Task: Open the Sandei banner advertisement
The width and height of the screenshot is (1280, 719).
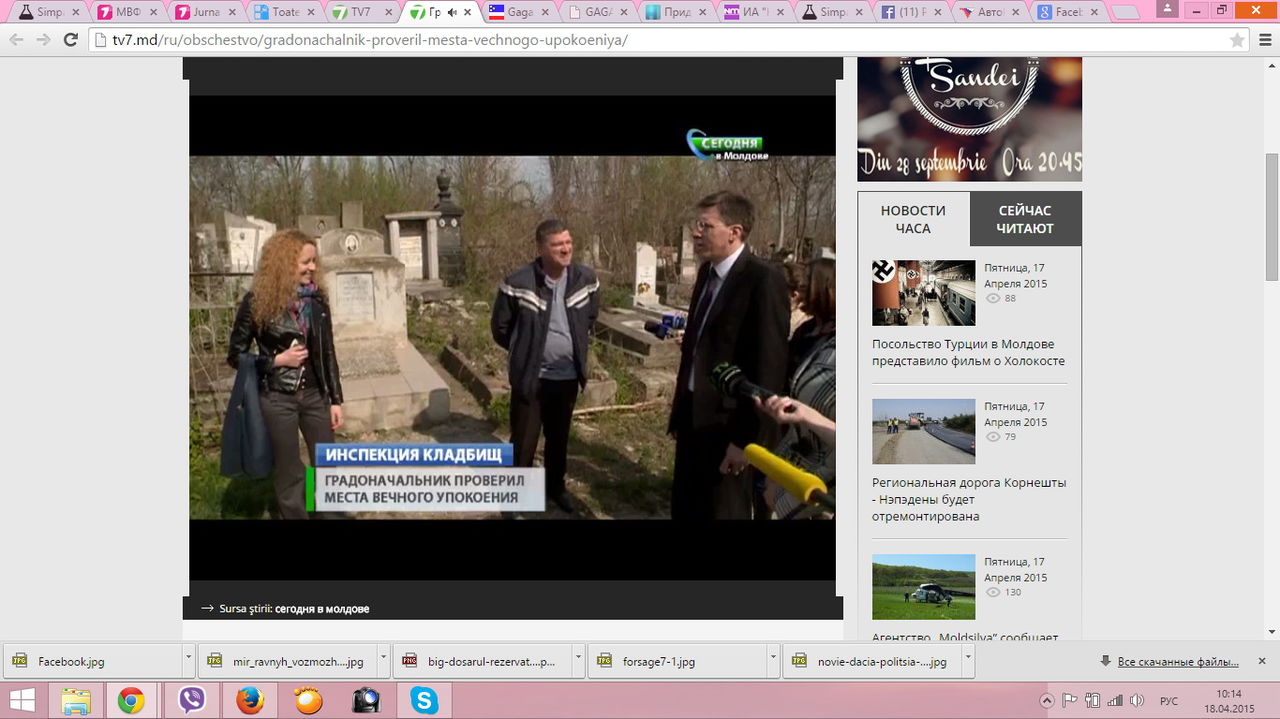Action: 969,119
